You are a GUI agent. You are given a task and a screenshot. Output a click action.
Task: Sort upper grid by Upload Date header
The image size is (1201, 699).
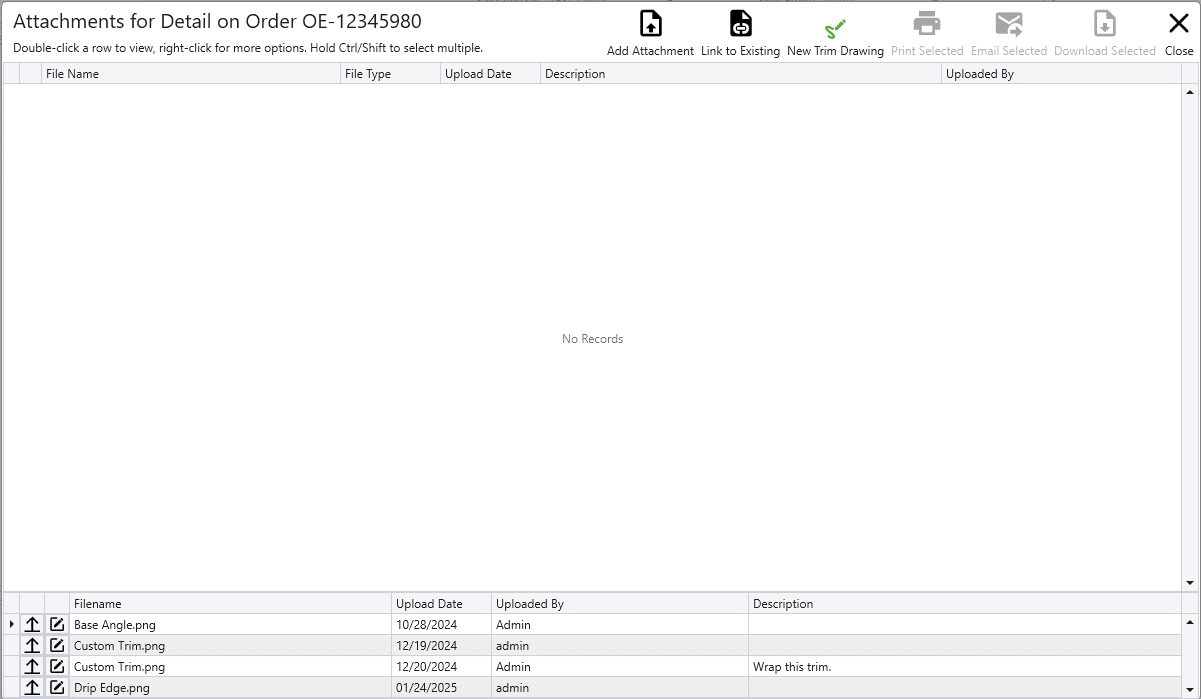[x=491, y=74]
